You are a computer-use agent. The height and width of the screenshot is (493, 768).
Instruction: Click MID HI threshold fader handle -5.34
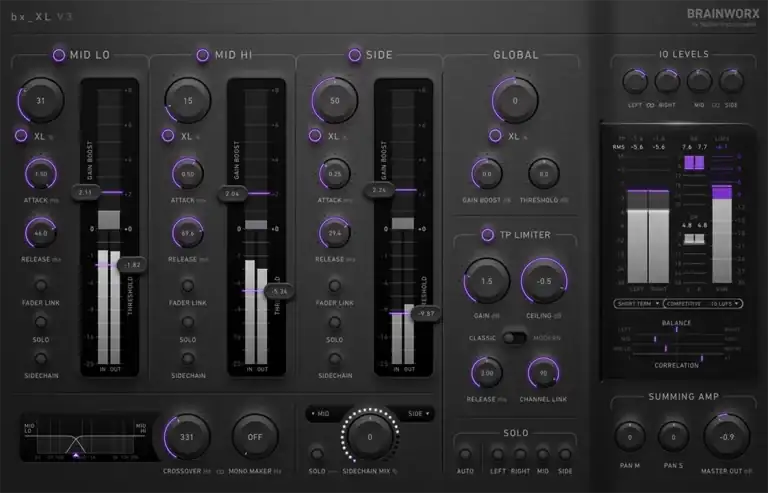click(279, 291)
